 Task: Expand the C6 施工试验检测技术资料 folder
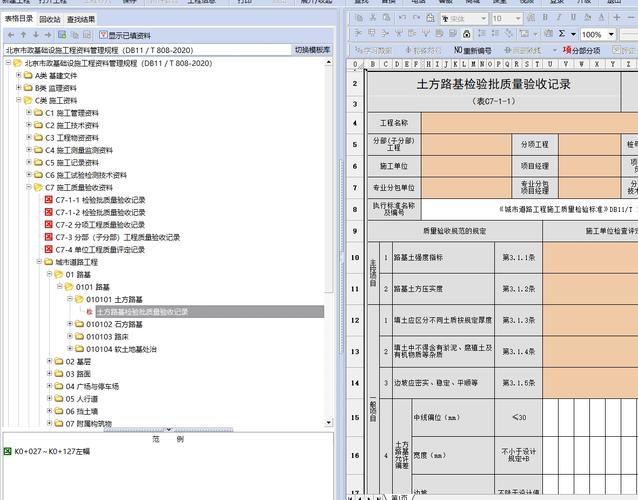click(28, 175)
